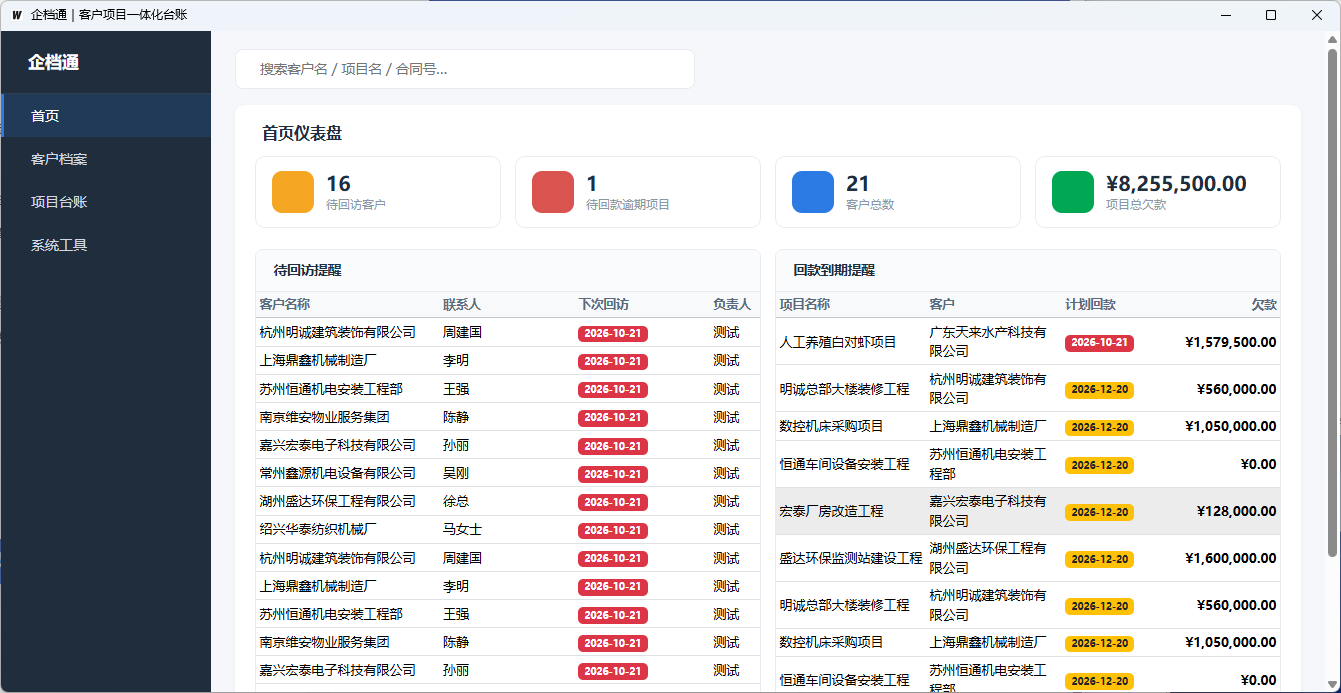Viewport: 1341px width, 693px height.
Task: Click 测试 in the 徐总 row
Action: 726,501
